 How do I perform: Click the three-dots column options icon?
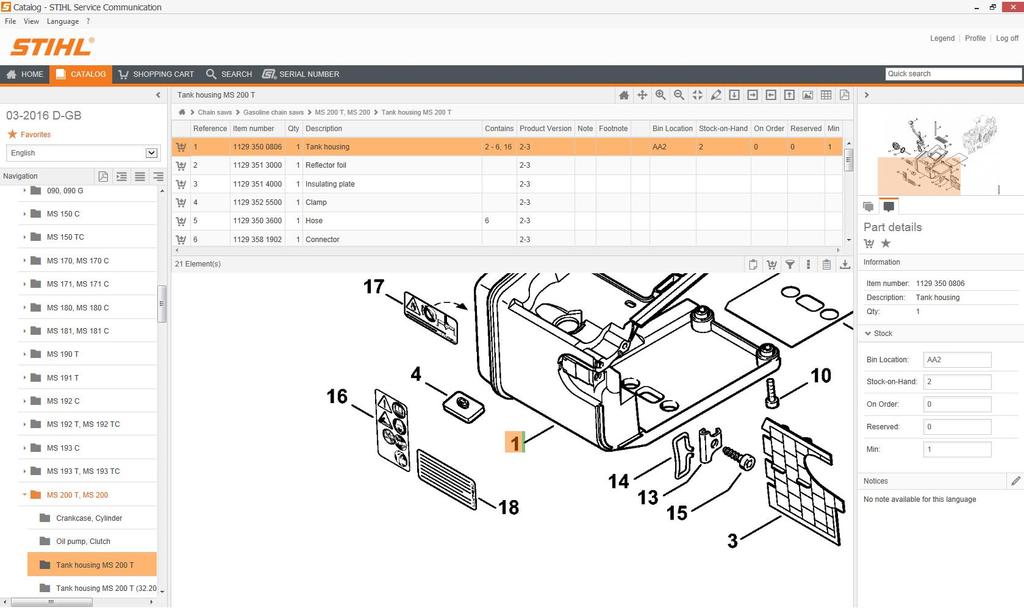coord(808,264)
